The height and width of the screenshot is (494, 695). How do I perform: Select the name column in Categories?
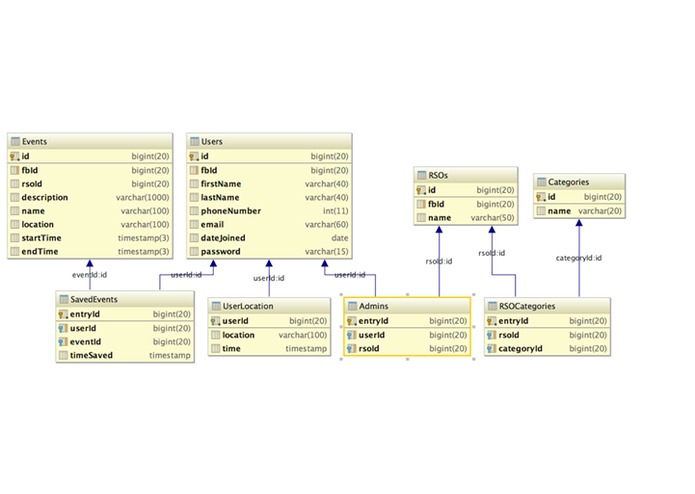pos(579,211)
